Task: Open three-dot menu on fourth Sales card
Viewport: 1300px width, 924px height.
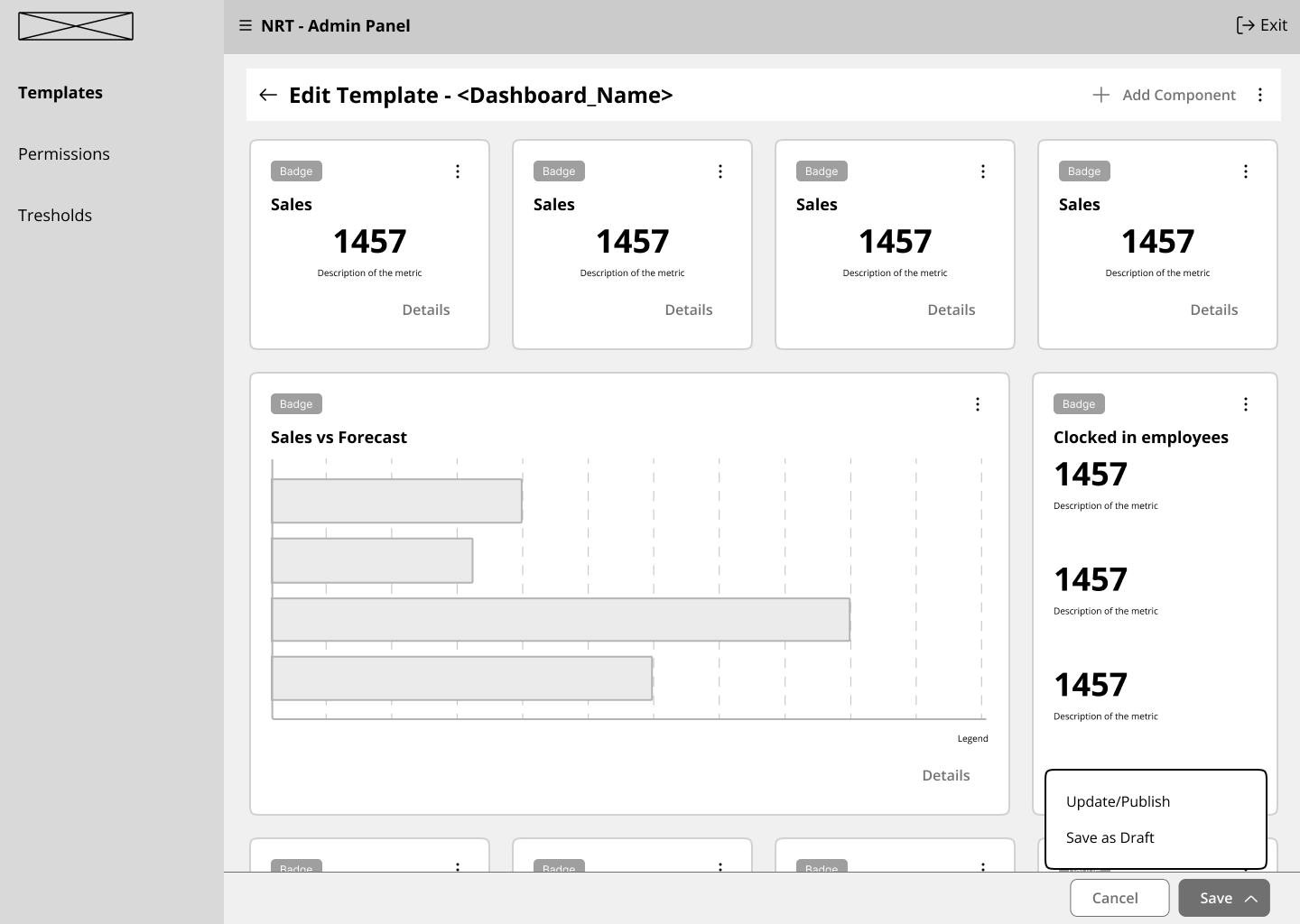Action: (1246, 171)
